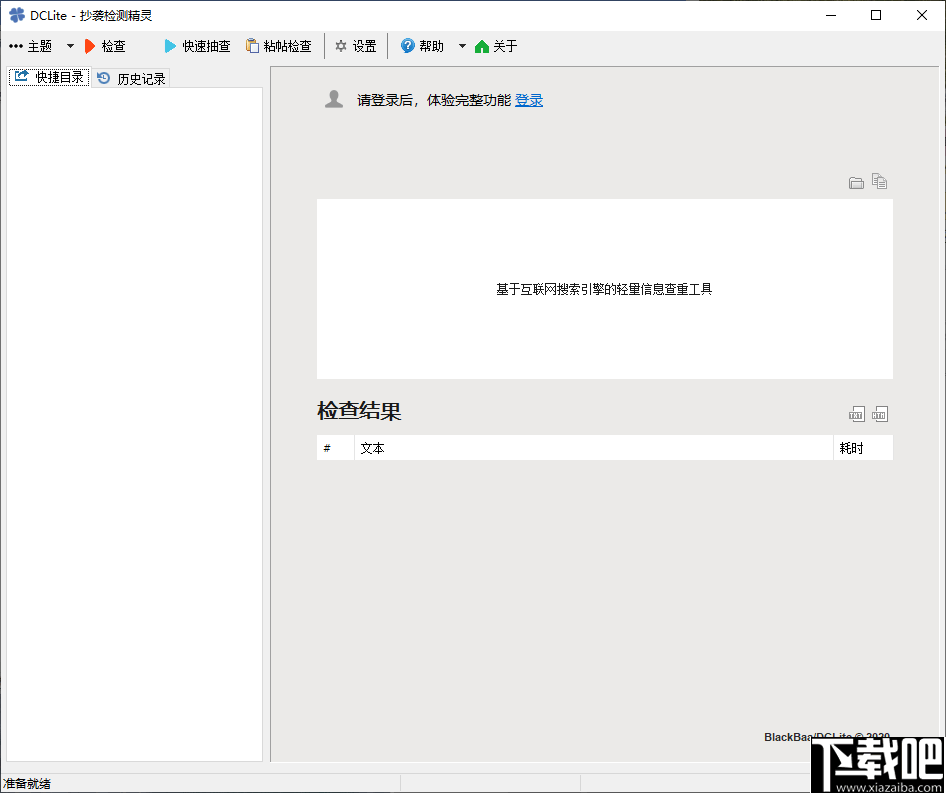Export results as TXT file
The width and height of the screenshot is (946, 793).
[856, 413]
